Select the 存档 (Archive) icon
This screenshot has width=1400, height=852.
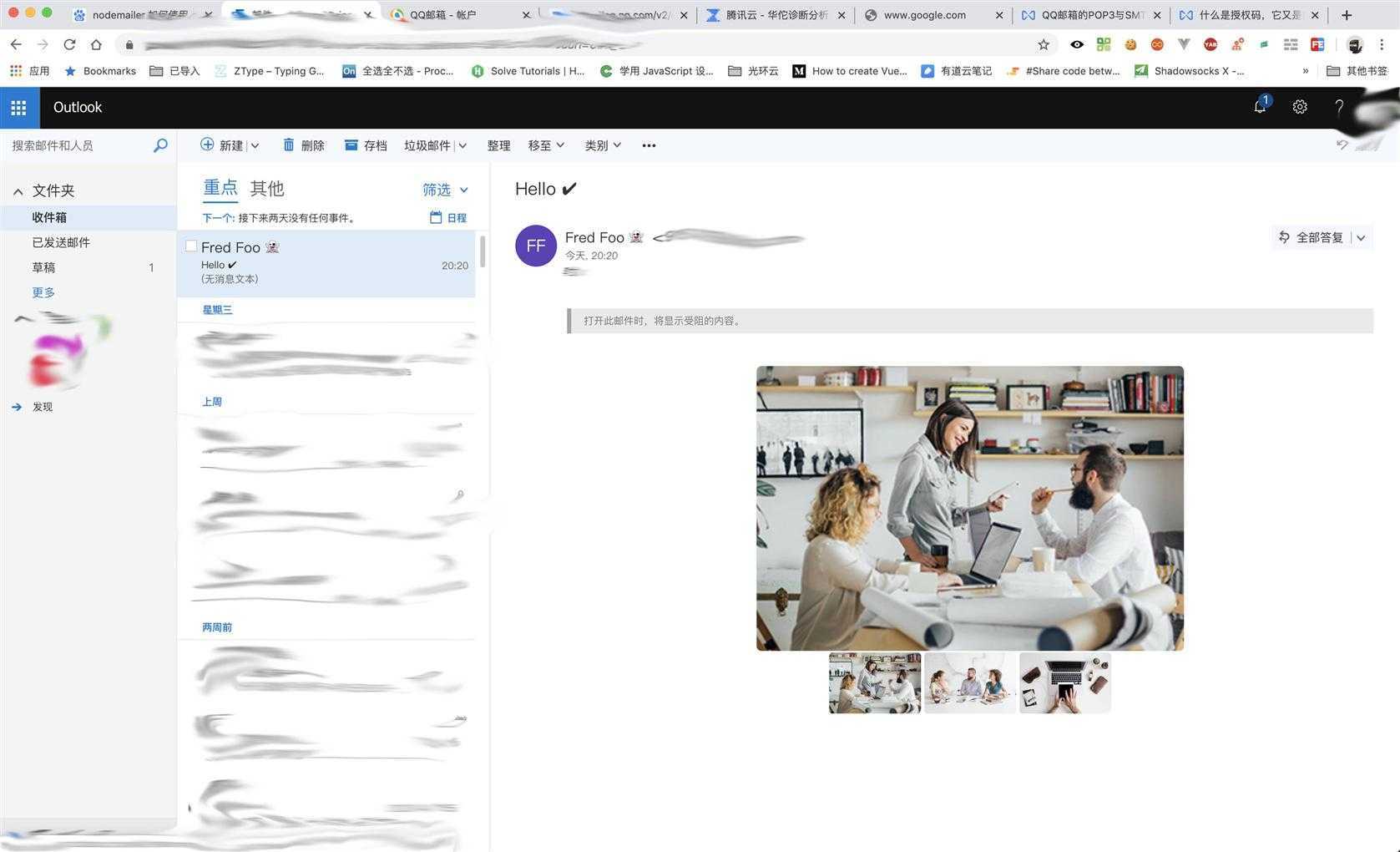coord(351,145)
